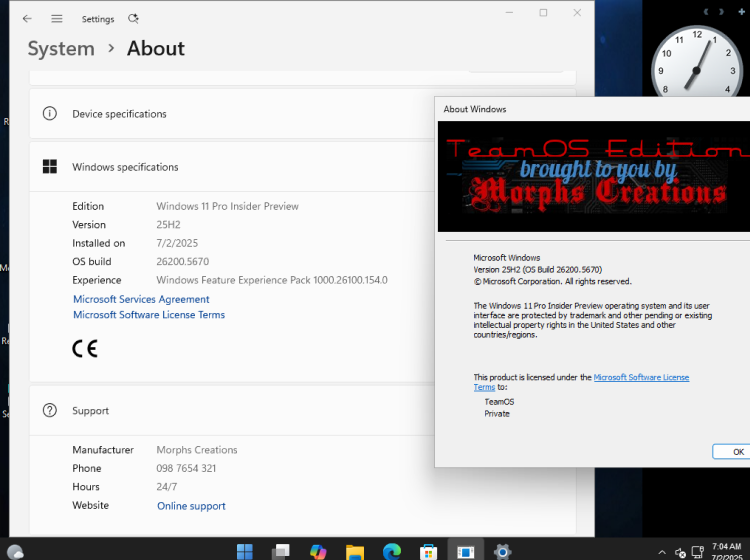Click the TeamOS Edition banner image

(594, 176)
